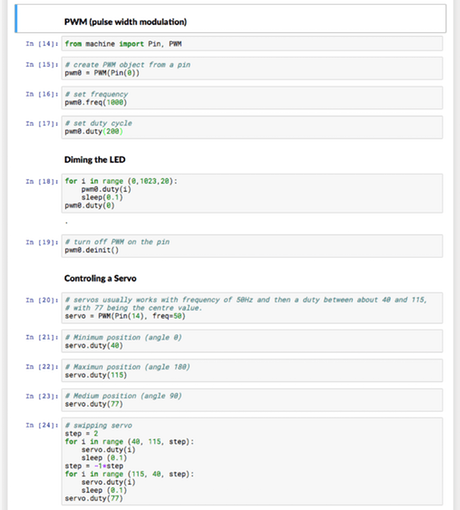This screenshot has width=460, height=510.
Task: Select the PWM (pulse width modulation) heading cell
Action: coord(230,19)
